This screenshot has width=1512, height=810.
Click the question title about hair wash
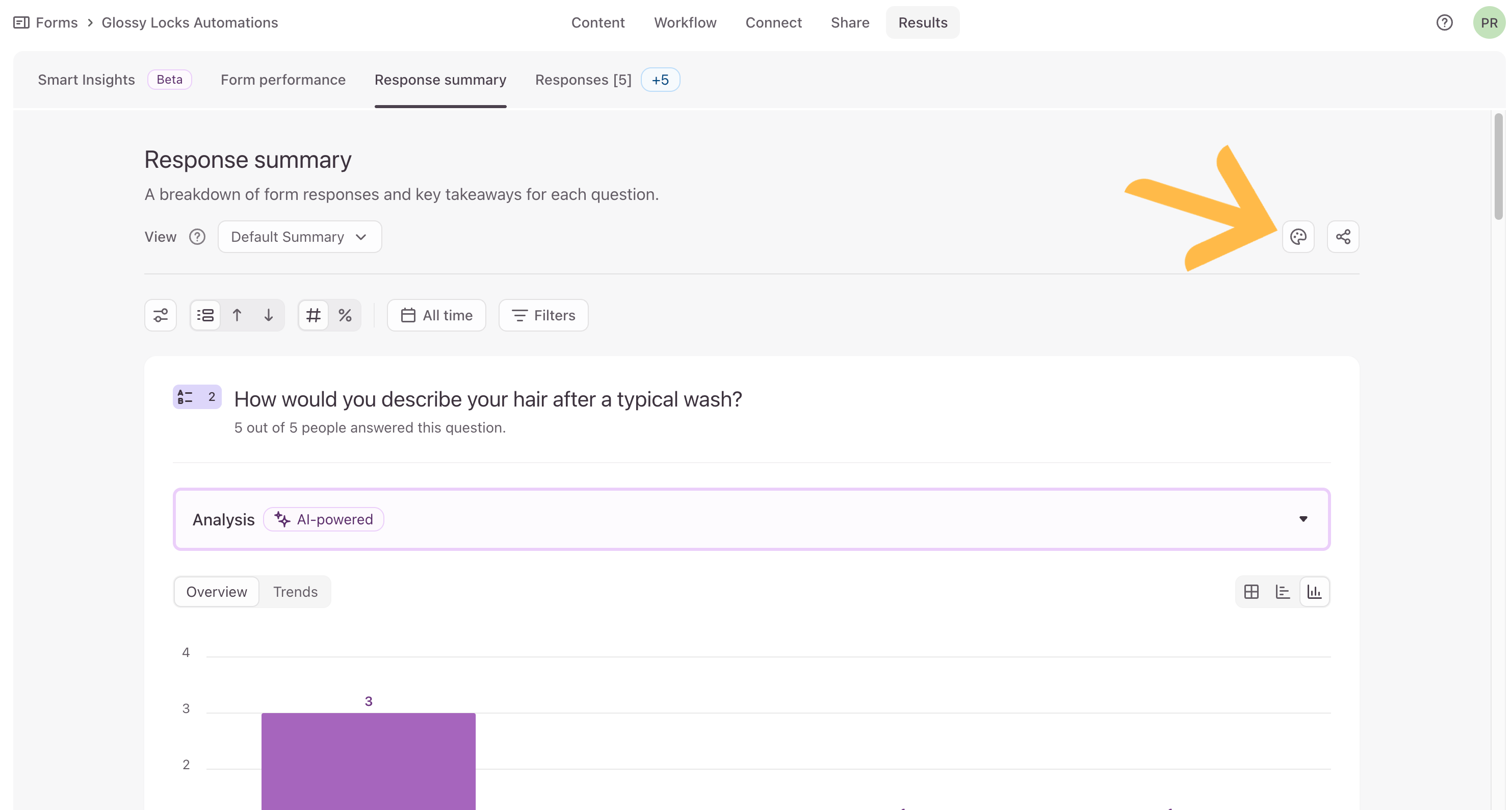(488, 399)
